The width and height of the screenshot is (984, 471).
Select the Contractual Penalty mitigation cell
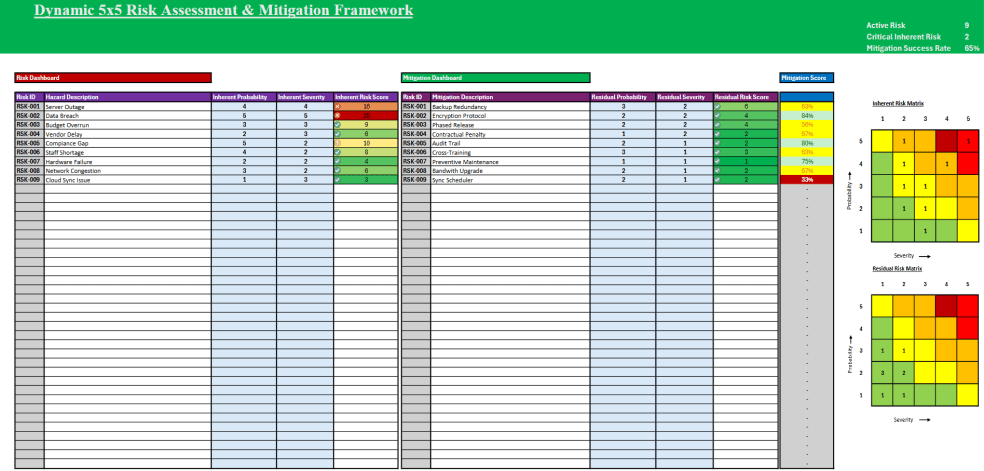tap(510, 134)
